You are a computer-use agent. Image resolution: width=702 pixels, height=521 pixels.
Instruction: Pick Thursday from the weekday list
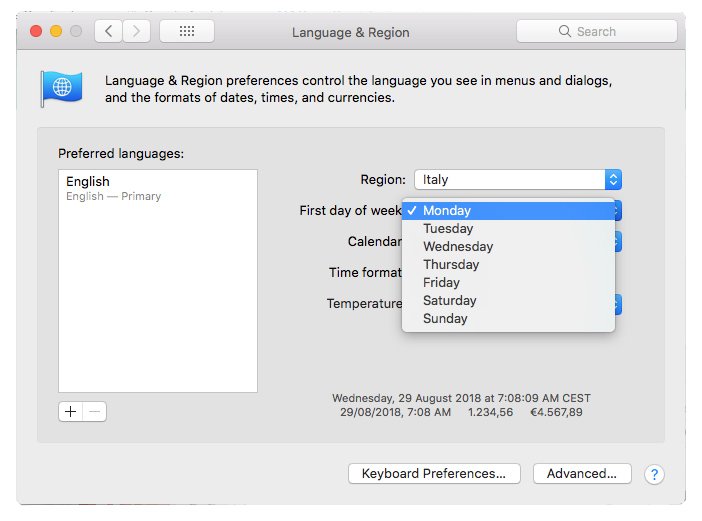(x=451, y=265)
